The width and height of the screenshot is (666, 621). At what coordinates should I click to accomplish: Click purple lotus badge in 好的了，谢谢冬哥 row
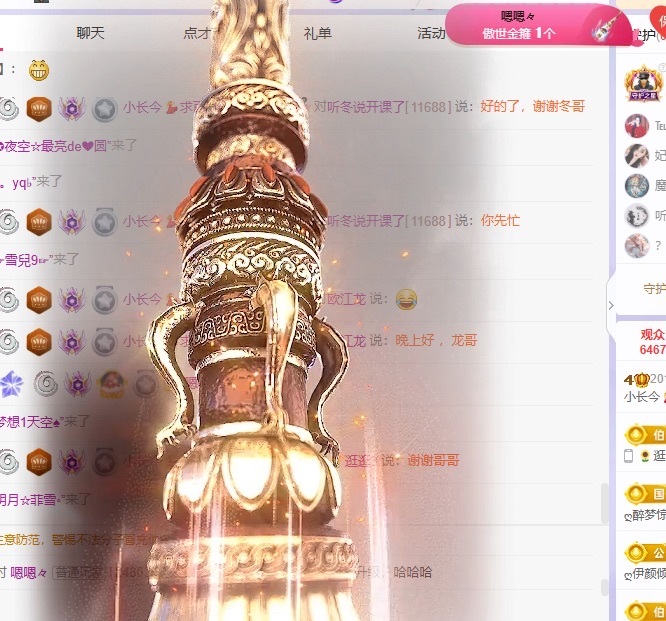[71, 108]
